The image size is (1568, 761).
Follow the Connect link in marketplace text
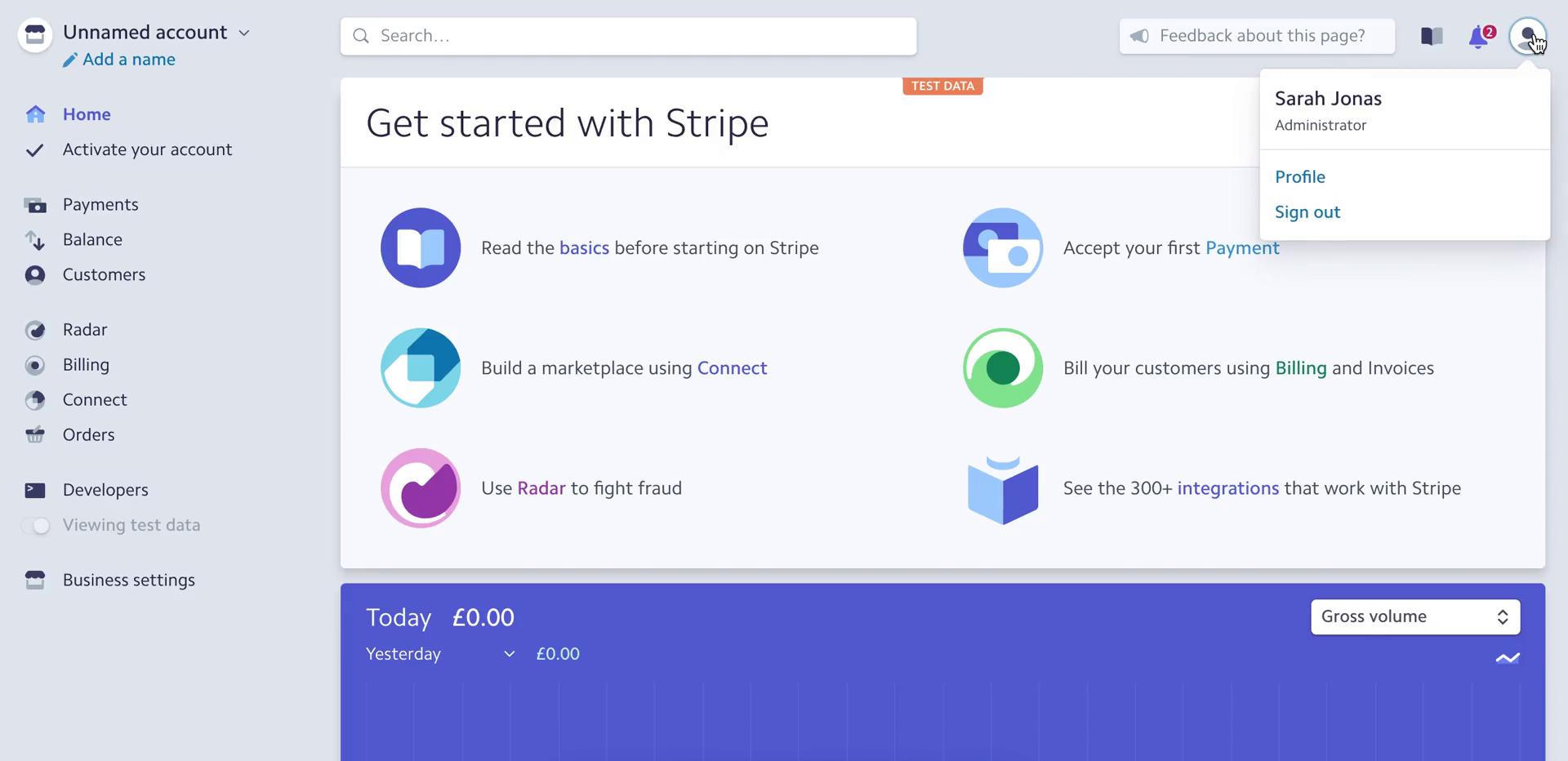732,368
